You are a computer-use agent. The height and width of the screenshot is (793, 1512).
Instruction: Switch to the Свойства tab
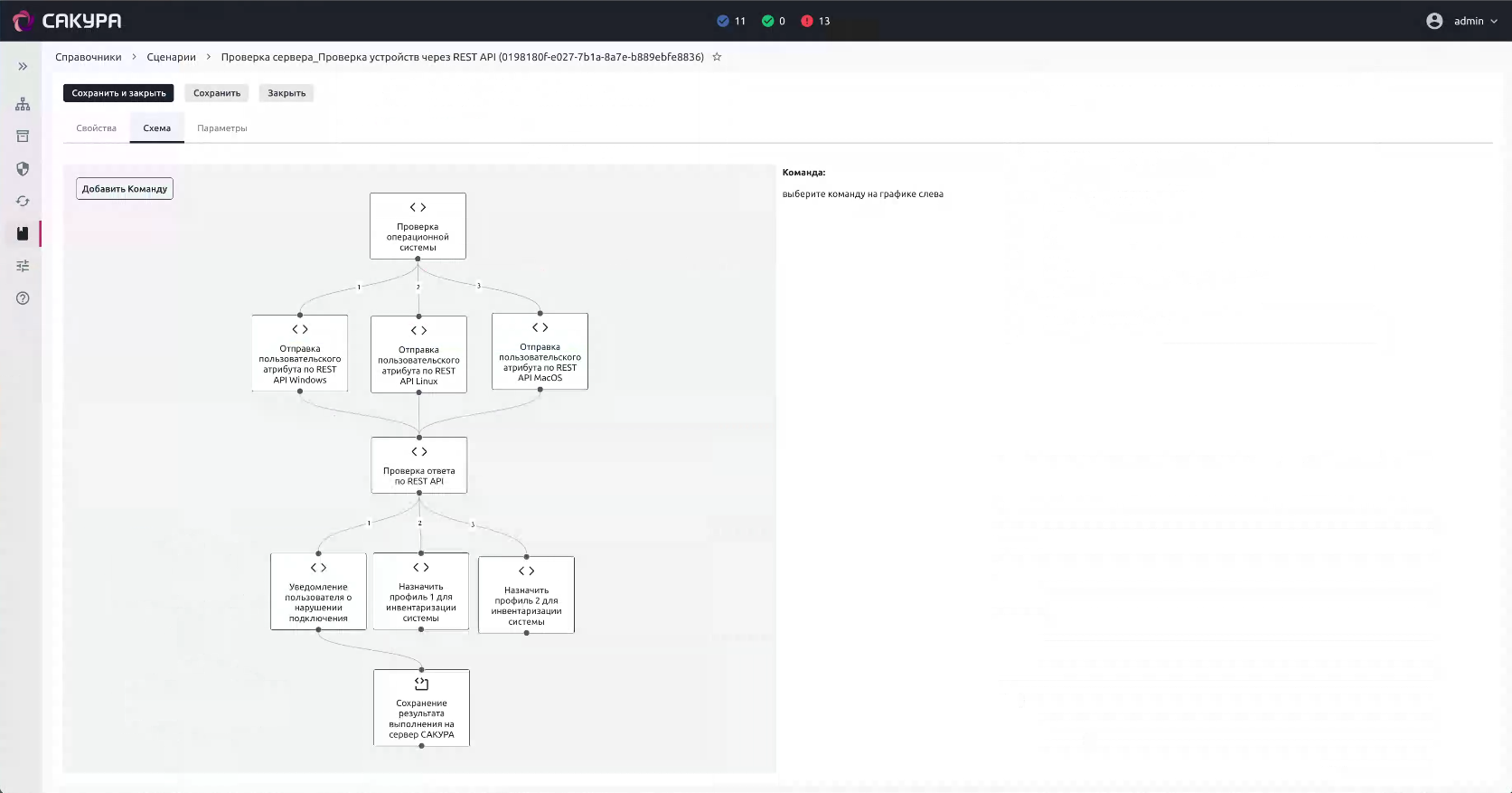click(97, 128)
